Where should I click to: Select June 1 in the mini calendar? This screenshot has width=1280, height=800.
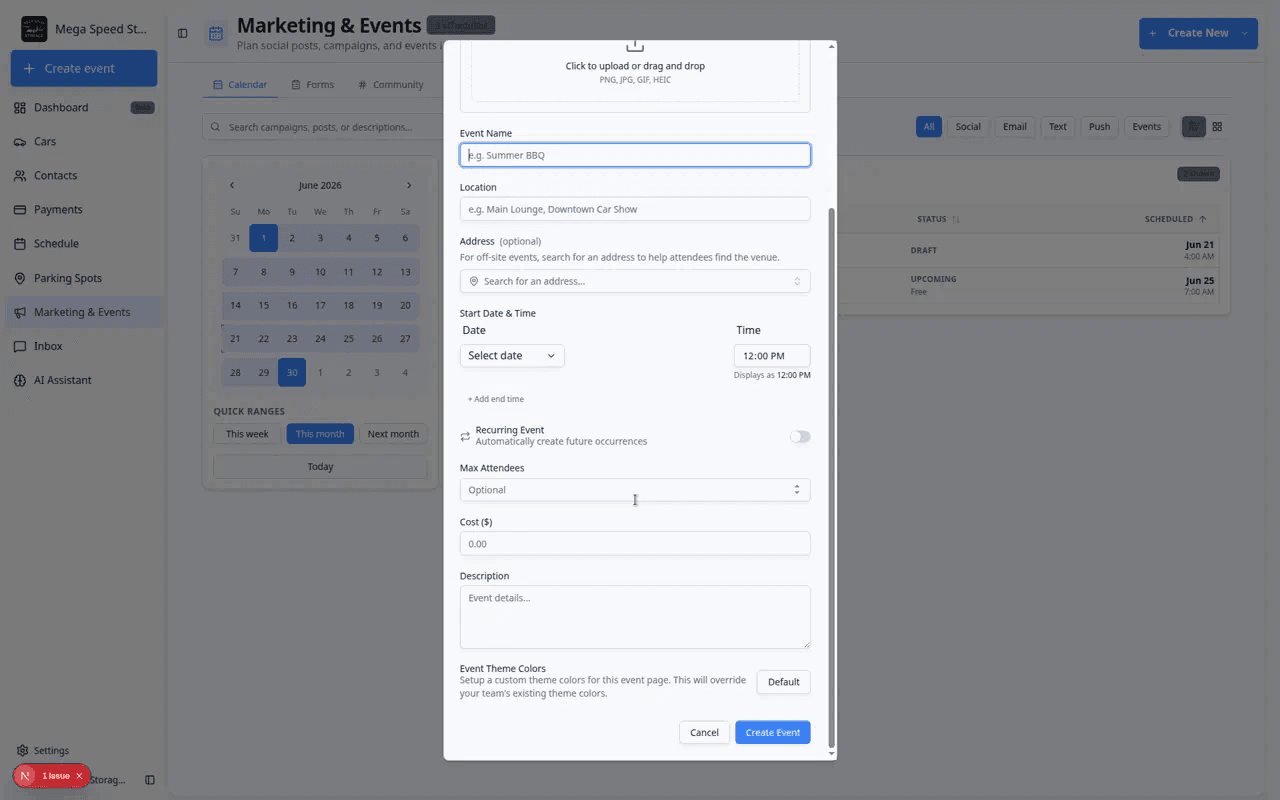click(x=264, y=238)
